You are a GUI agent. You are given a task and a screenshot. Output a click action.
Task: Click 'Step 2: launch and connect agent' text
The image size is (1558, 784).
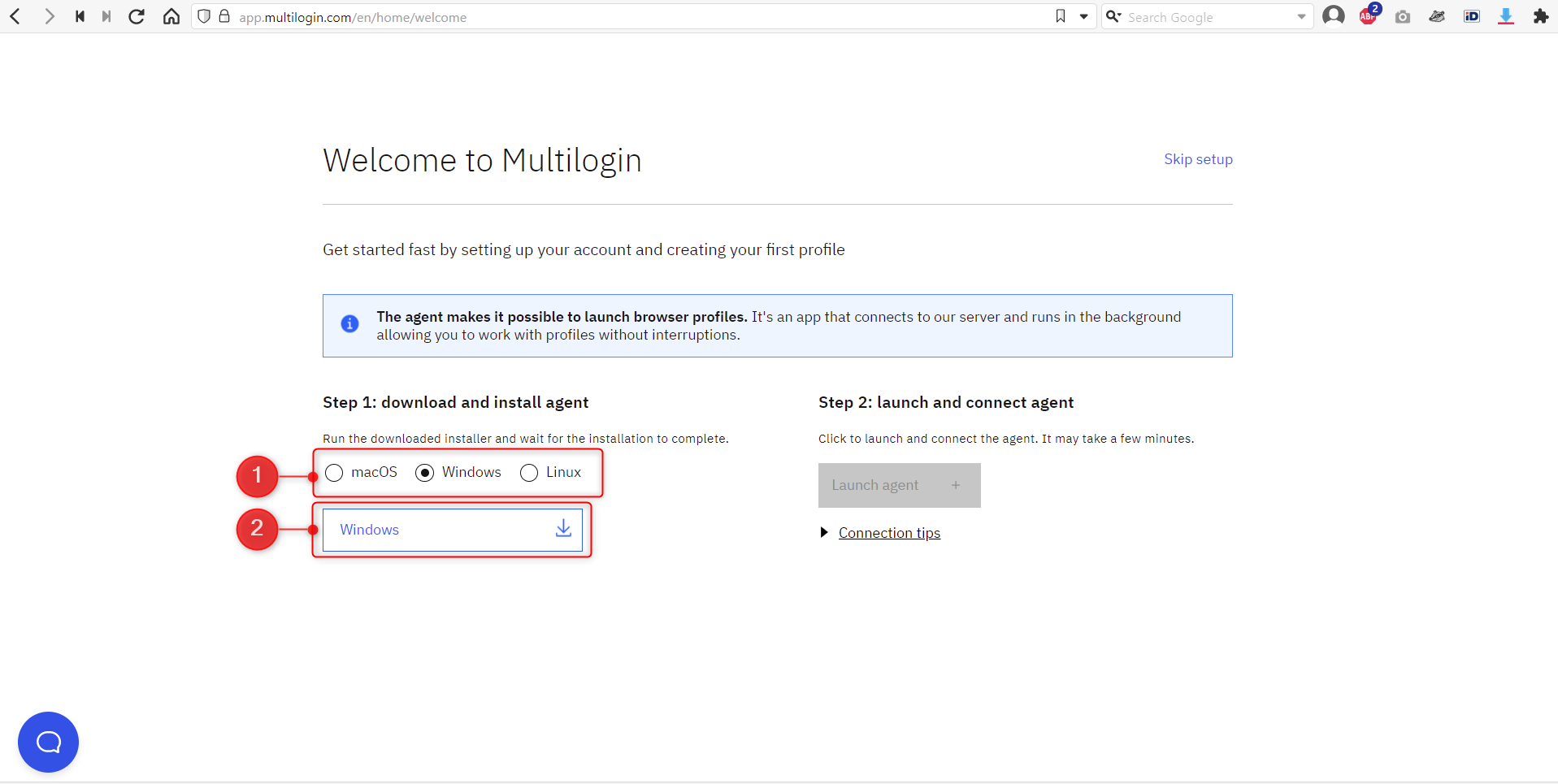946,402
